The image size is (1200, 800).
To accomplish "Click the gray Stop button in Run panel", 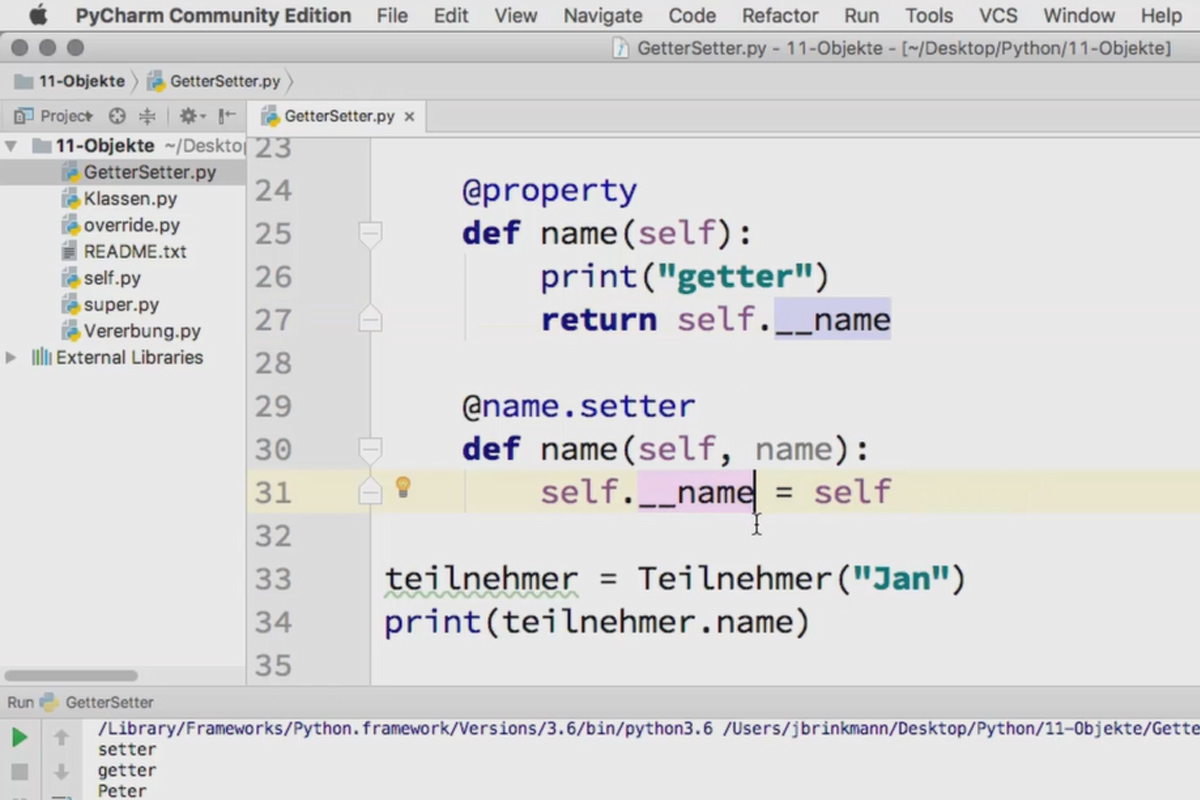I will click(19, 772).
